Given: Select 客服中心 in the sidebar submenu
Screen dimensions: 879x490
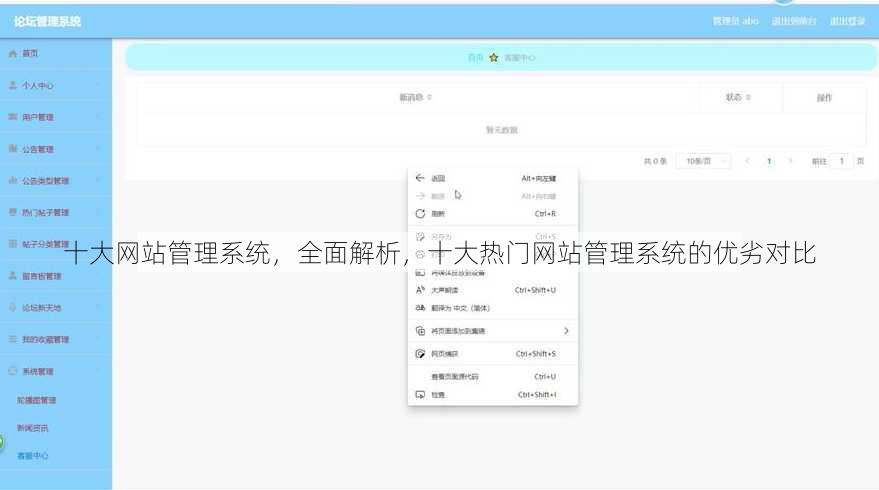Looking at the screenshot, I should 33,456.
